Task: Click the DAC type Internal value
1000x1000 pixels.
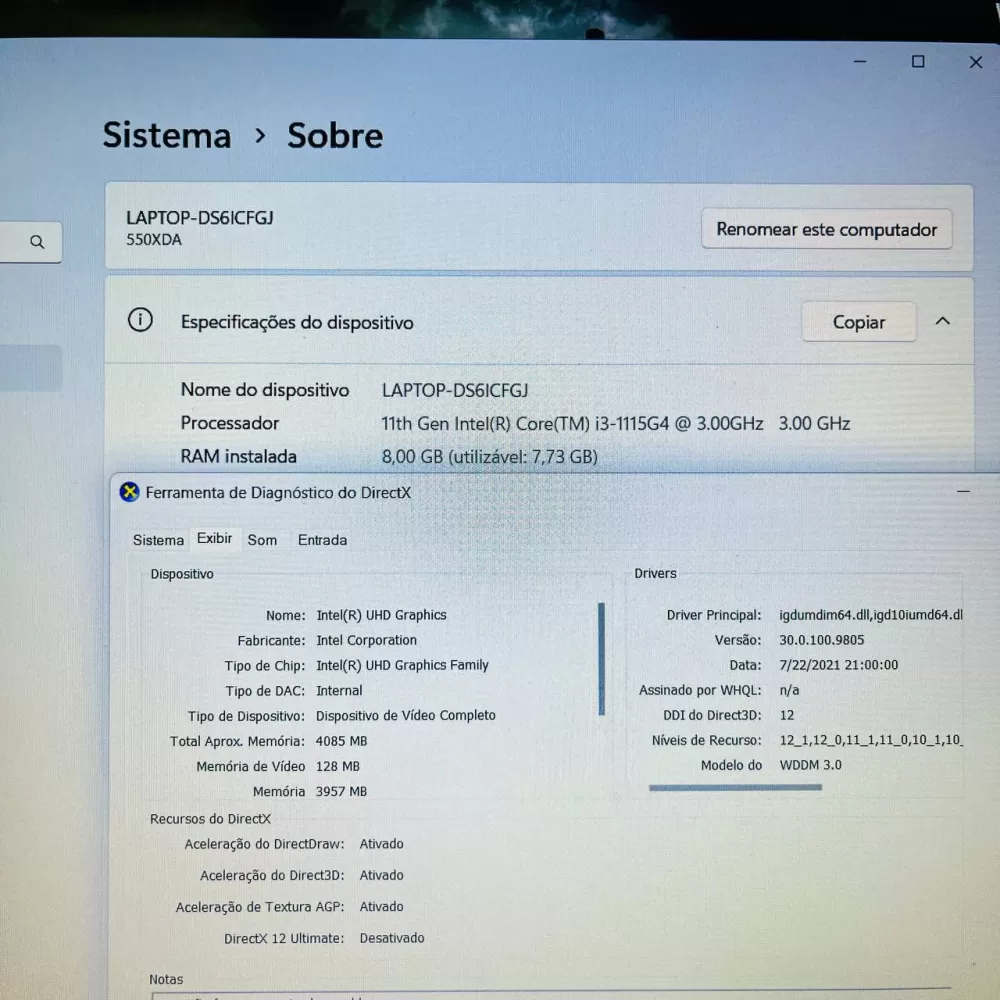Action: click(339, 691)
